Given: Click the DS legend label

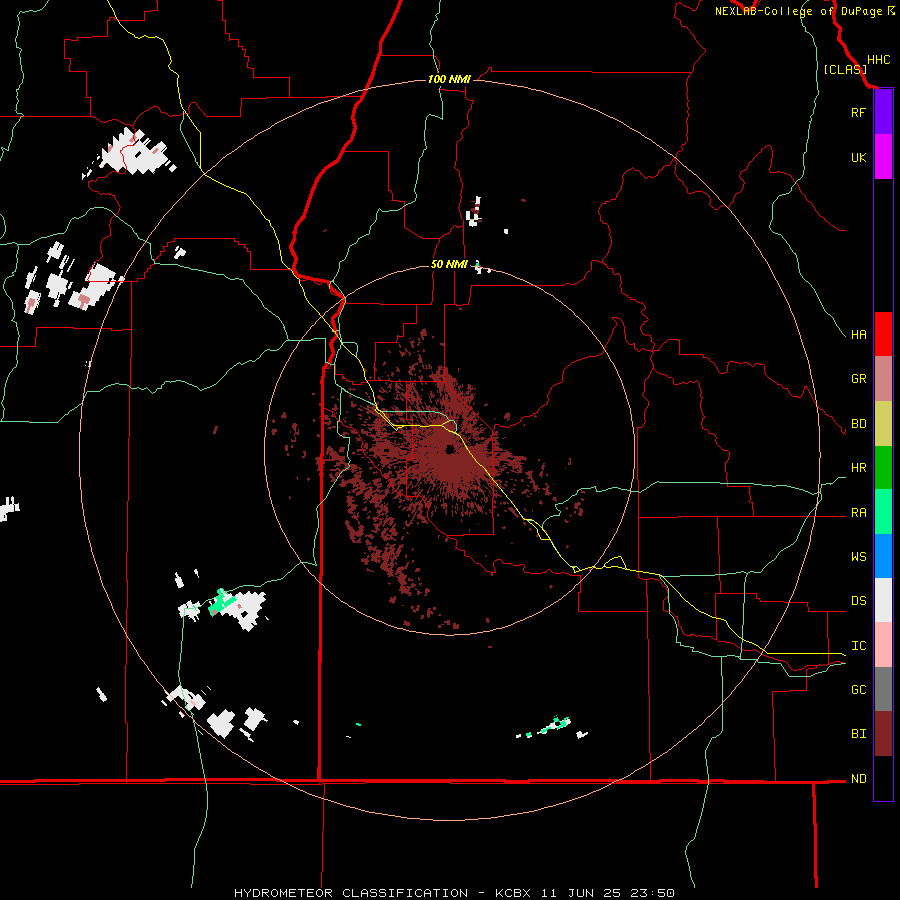Looking at the screenshot, I should coord(858,601).
